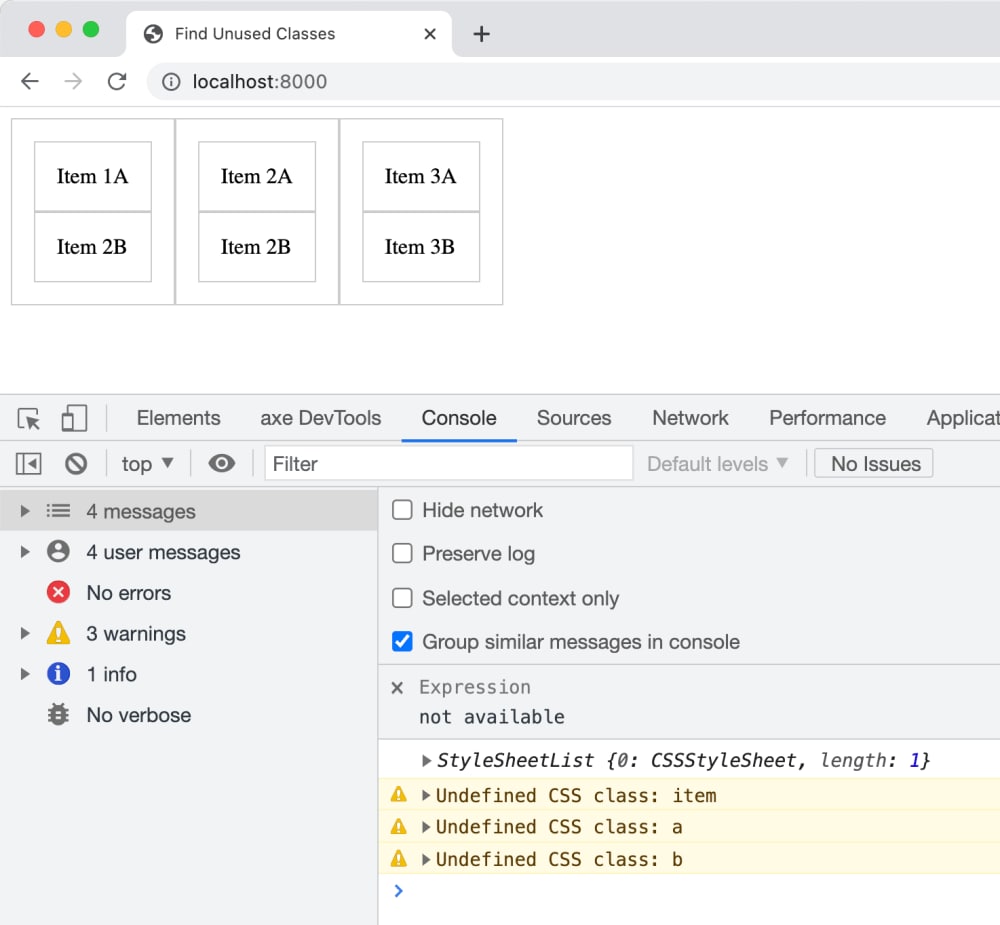This screenshot has height=925, width=1000.
Task: Activate the inspect element picker icon
Action: pyautogui.click(x=29, y=418)
